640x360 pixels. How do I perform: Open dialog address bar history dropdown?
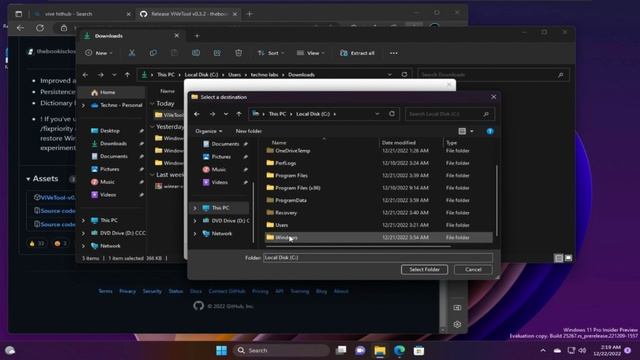pyautogui.click(x=377, y=114)
